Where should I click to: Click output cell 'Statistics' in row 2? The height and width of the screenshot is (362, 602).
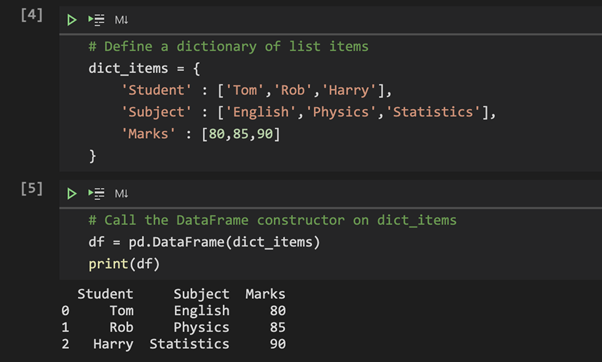pos(189,344)
